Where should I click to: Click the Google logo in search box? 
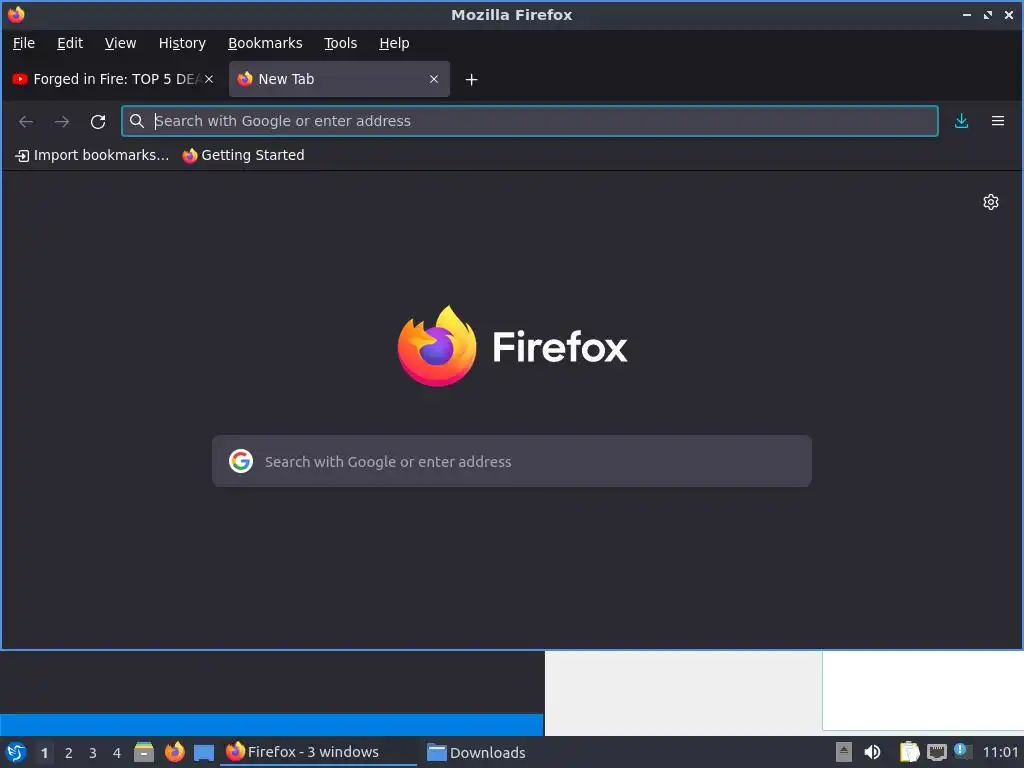click(x=241, y=461)
